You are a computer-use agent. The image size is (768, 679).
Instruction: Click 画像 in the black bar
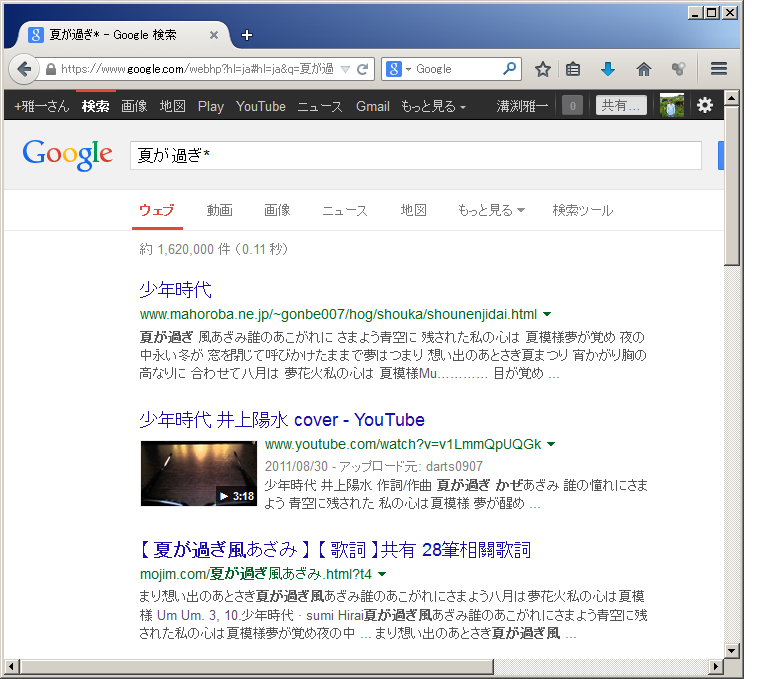coord(134,106)
